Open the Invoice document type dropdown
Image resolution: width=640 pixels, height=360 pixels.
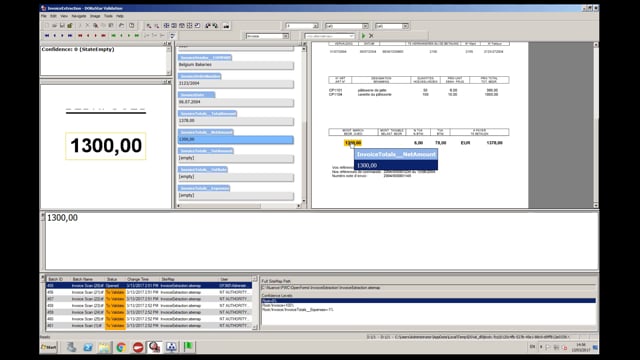285,36
